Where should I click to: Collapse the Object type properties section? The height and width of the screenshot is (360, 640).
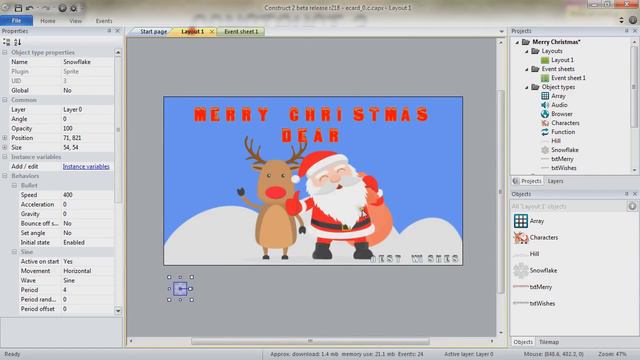click(5, 52)
